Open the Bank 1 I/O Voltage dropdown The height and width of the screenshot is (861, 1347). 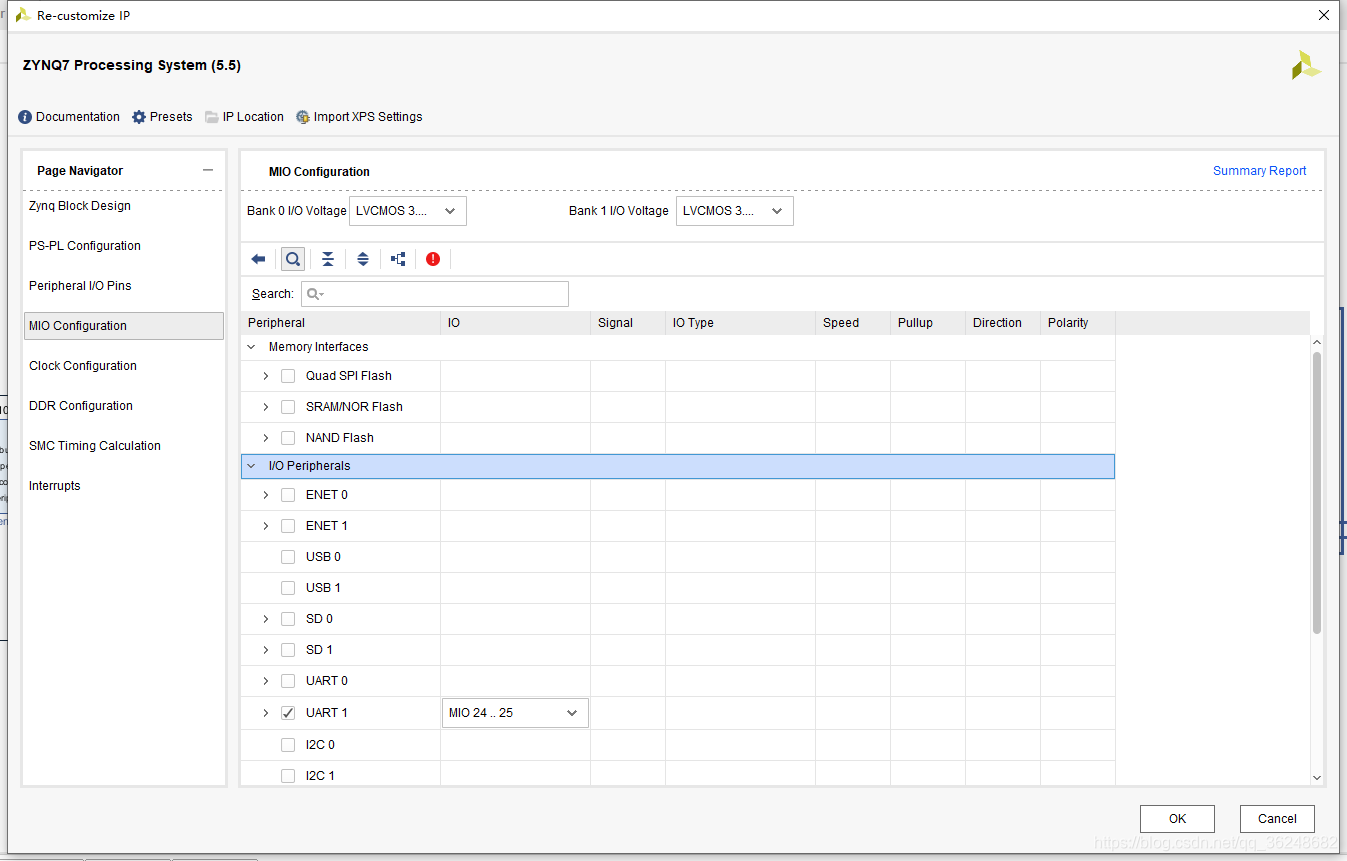click(x=735, y=211)
